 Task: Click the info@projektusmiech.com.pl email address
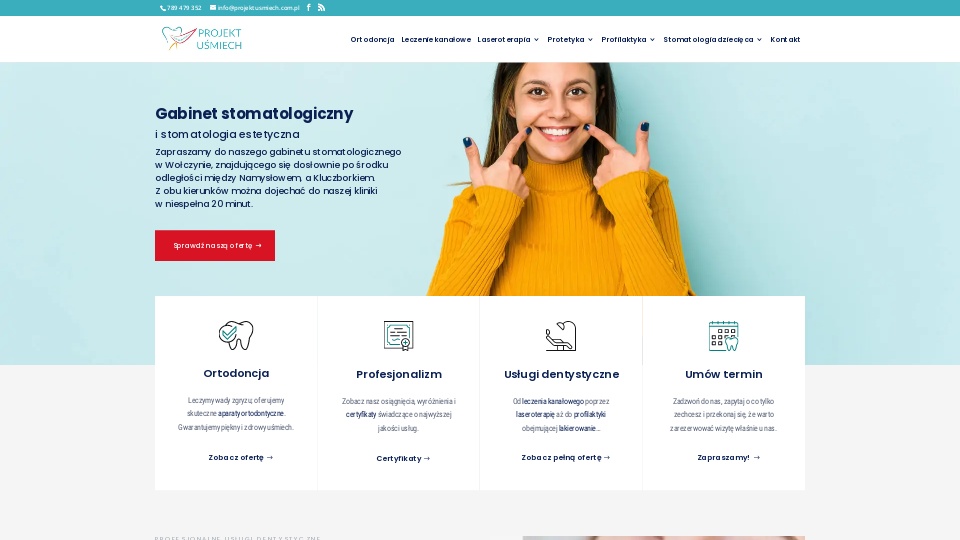[258, 8]
